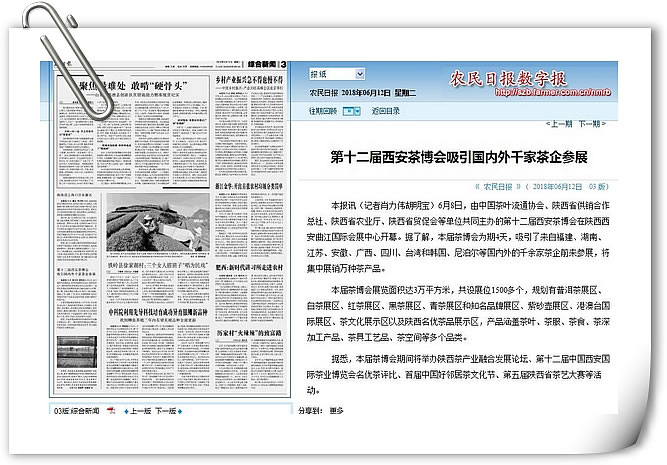
Task: Click the 综合新闻 3 page header label
Action: (x=267, y=64)
